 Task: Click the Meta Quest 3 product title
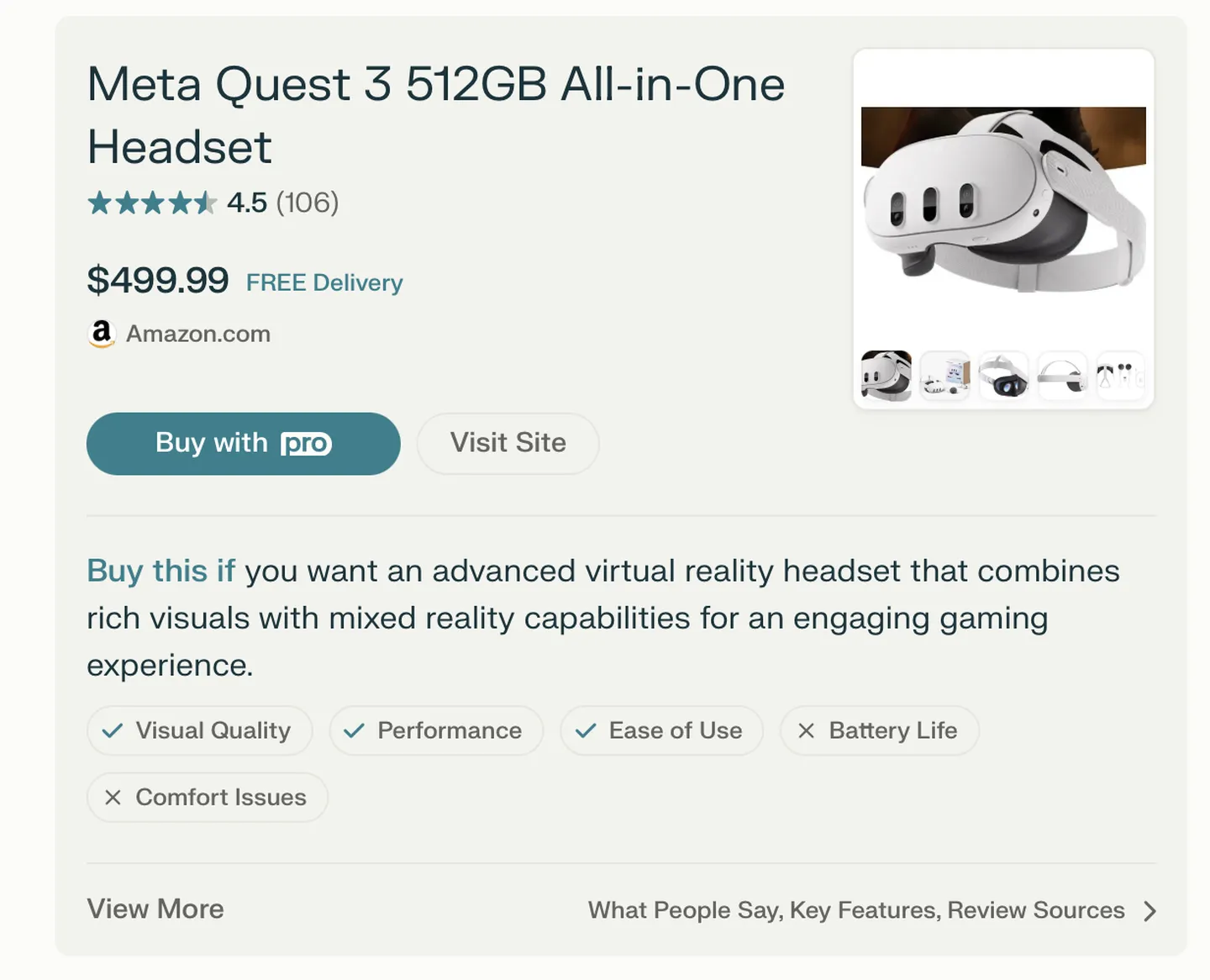pyautogui.click(x=435, y=115)
